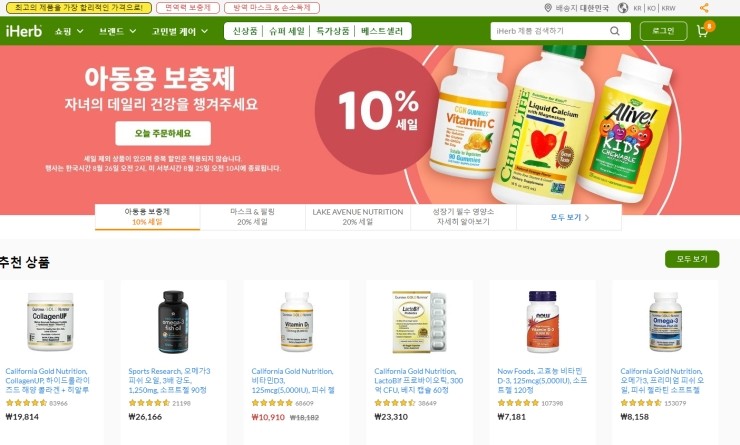Expand the 쇼핑 dropdown menu
740x445 pixels.
pos(69,32)
